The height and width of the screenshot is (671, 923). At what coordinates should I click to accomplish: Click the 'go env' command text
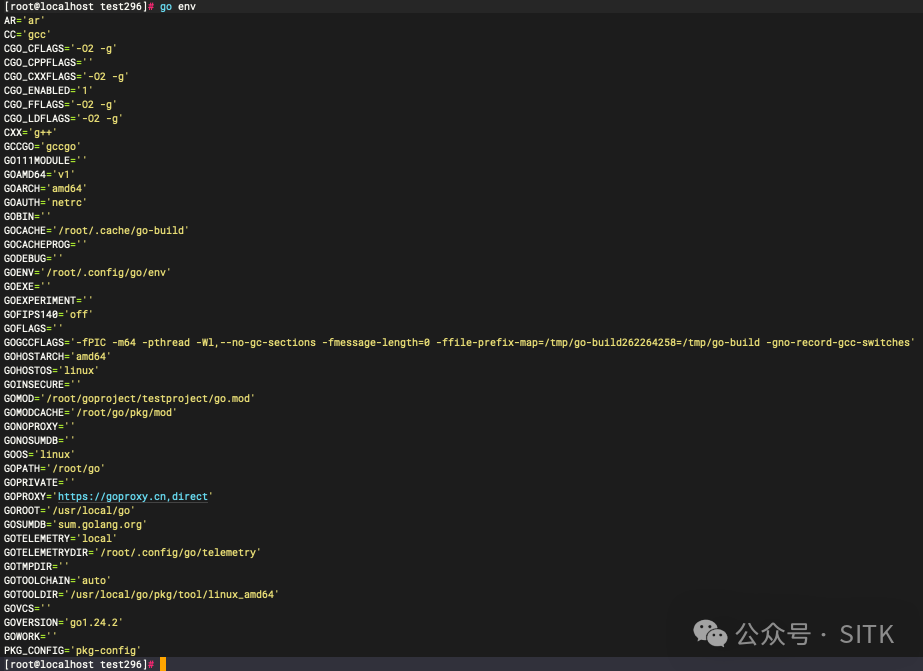click(x=178, y=6)
